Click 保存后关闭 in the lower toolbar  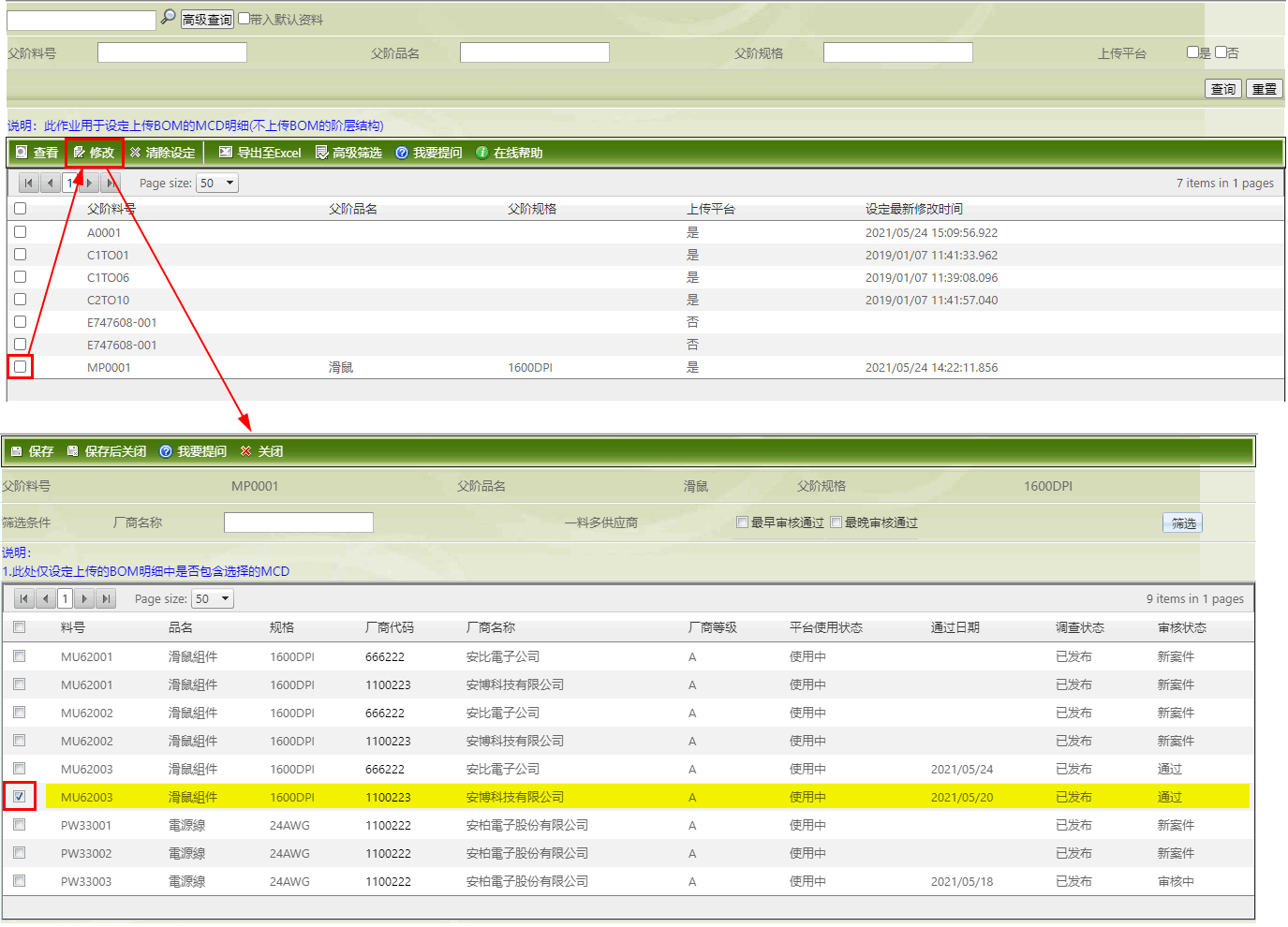107,451
